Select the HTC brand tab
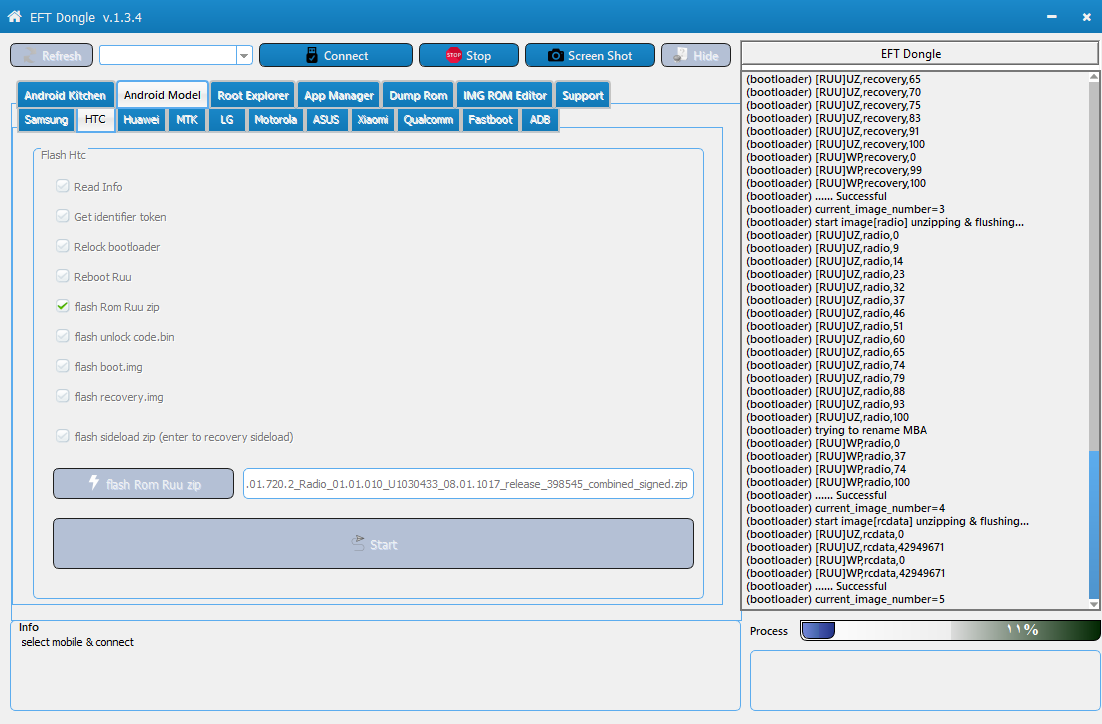The height and width of the screenshot is (724, 1102). (x=96, y=119)
